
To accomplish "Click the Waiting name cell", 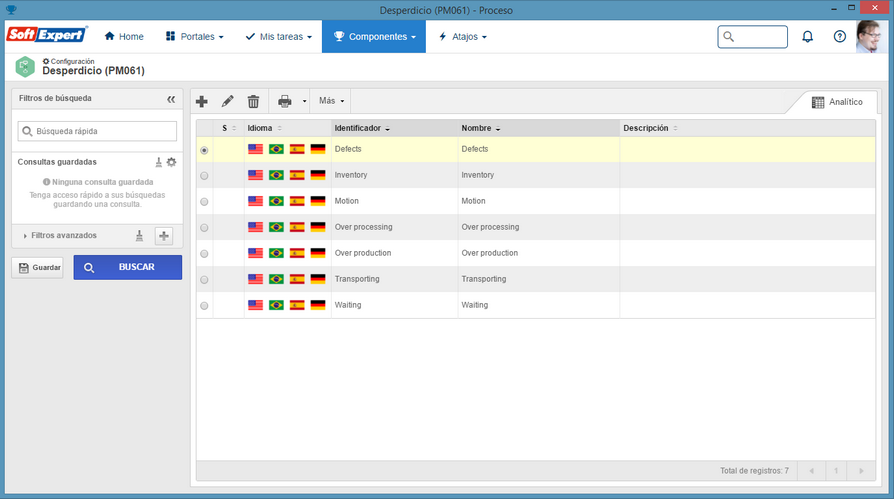I will (x=539, y=305).
